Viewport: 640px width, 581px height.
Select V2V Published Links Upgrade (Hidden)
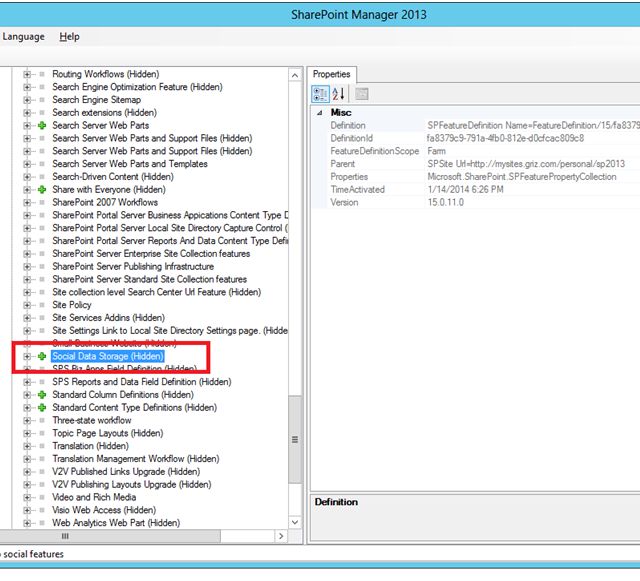pos(126,472)
